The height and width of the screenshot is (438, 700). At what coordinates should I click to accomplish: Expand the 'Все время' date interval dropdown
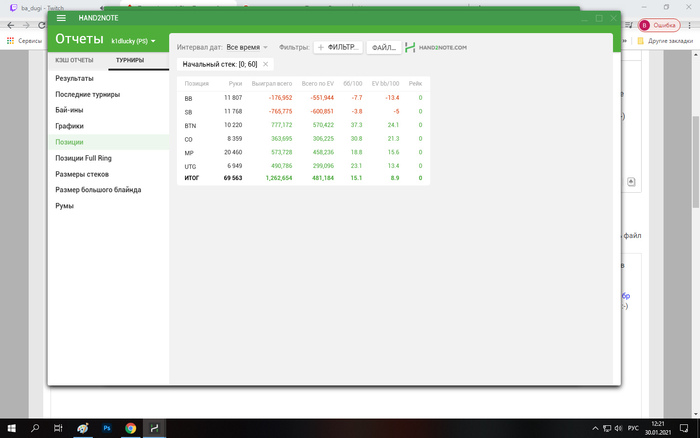(246, 47)
